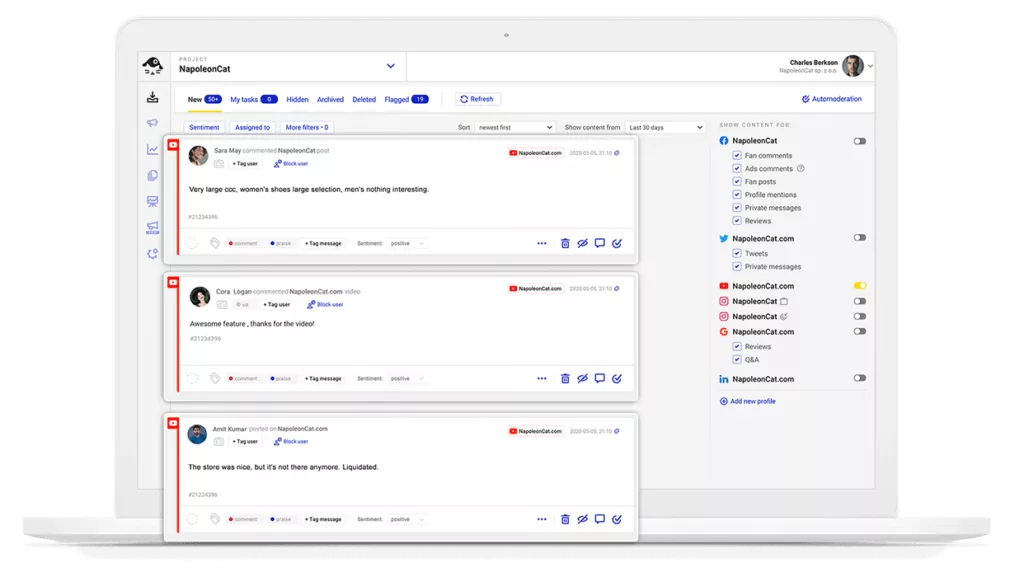Open the Inbox icon in the left sidebar
The image size is (1024, 577).
tap(152, 97)
